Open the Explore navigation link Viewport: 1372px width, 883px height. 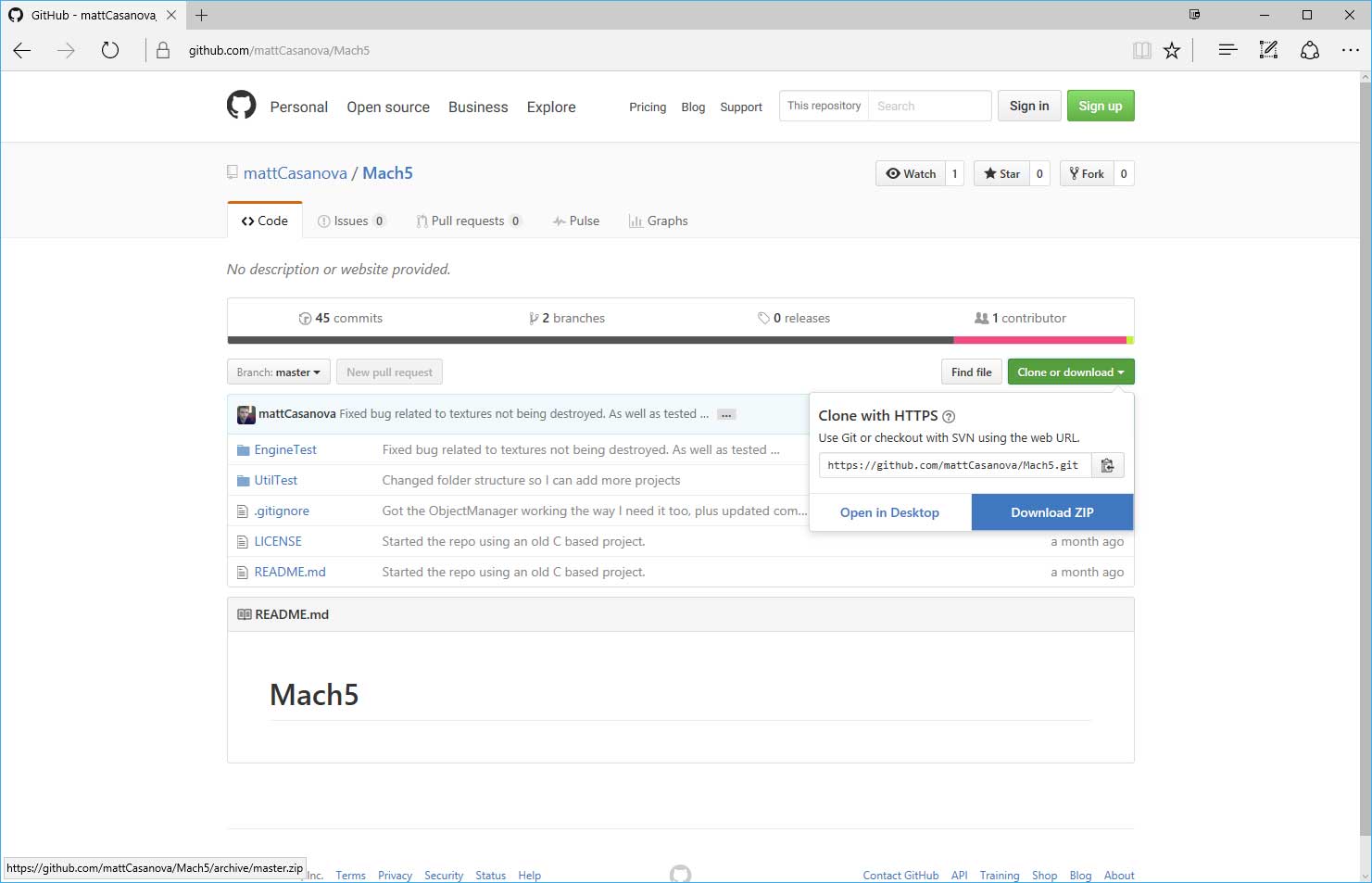pos(551,107)
